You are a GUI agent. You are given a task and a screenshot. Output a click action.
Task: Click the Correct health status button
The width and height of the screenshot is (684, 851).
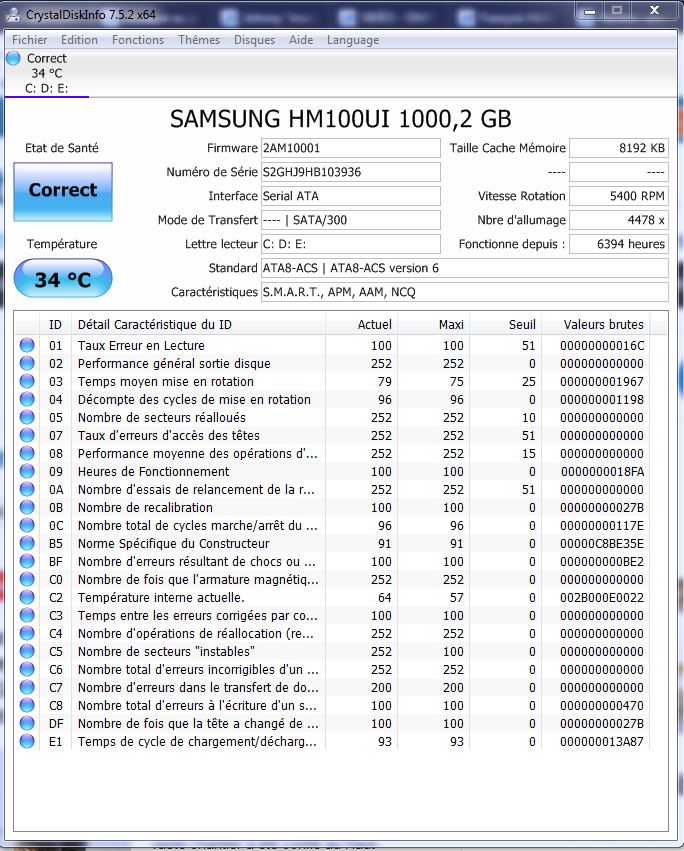[x=63, y=192]
